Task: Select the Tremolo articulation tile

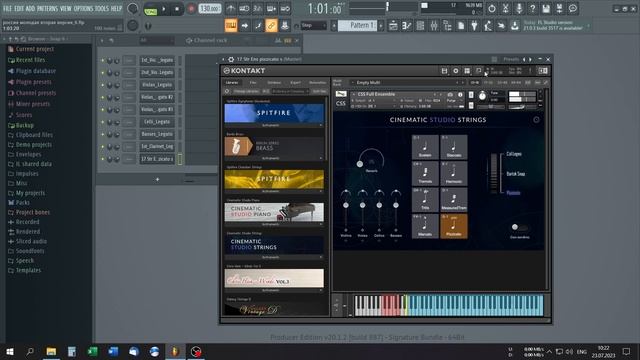Action: pos(425,173)
